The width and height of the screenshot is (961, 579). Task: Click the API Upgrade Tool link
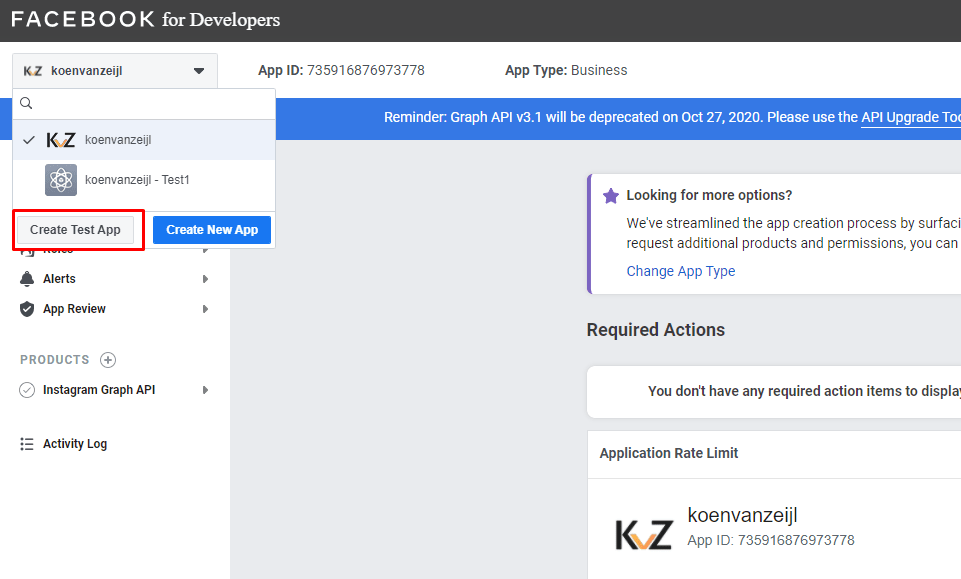point(911,117)
